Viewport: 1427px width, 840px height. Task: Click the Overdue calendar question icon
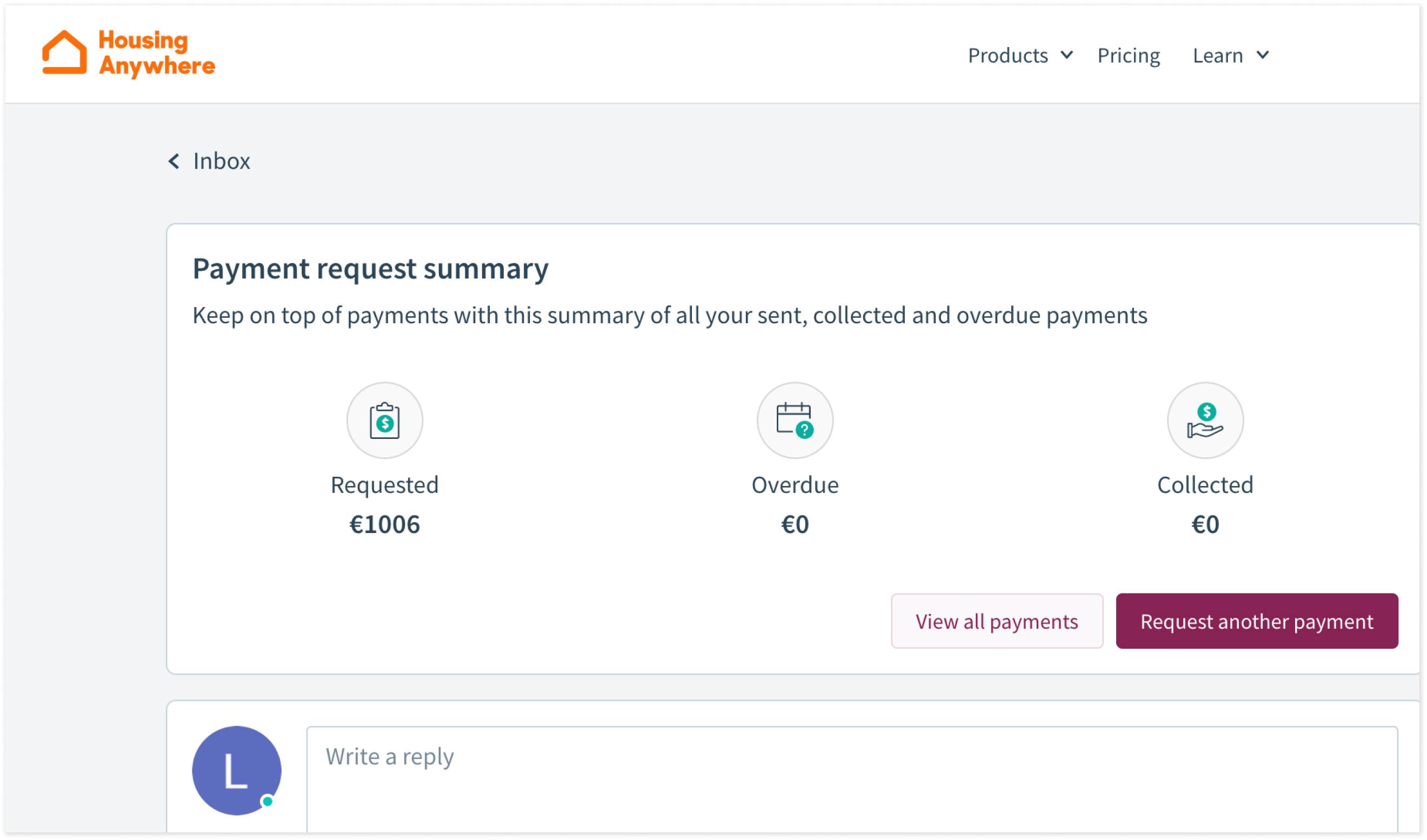(x=795, y=421)
